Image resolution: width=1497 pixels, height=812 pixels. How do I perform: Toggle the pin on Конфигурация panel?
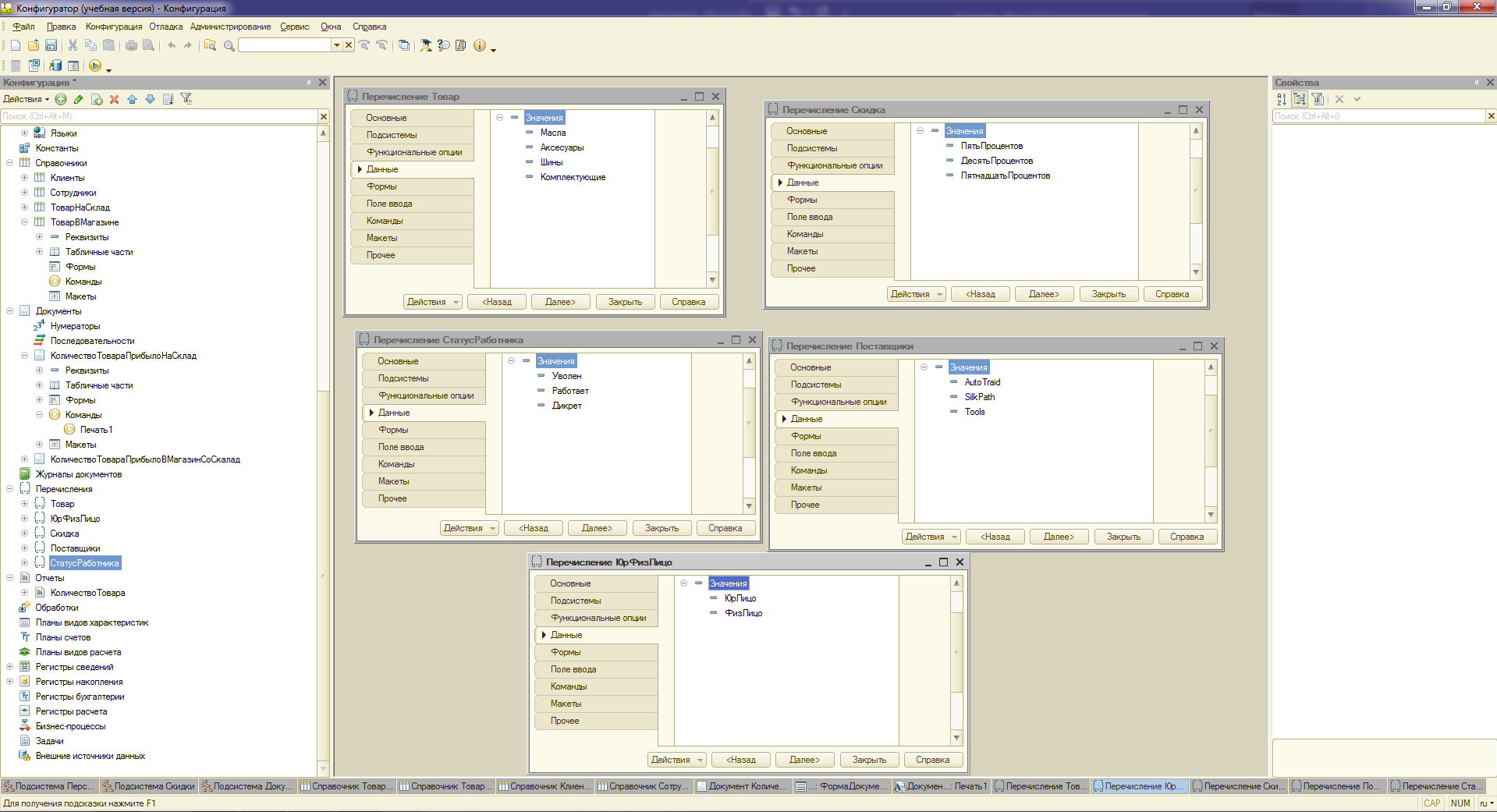(x=309, y=82)
